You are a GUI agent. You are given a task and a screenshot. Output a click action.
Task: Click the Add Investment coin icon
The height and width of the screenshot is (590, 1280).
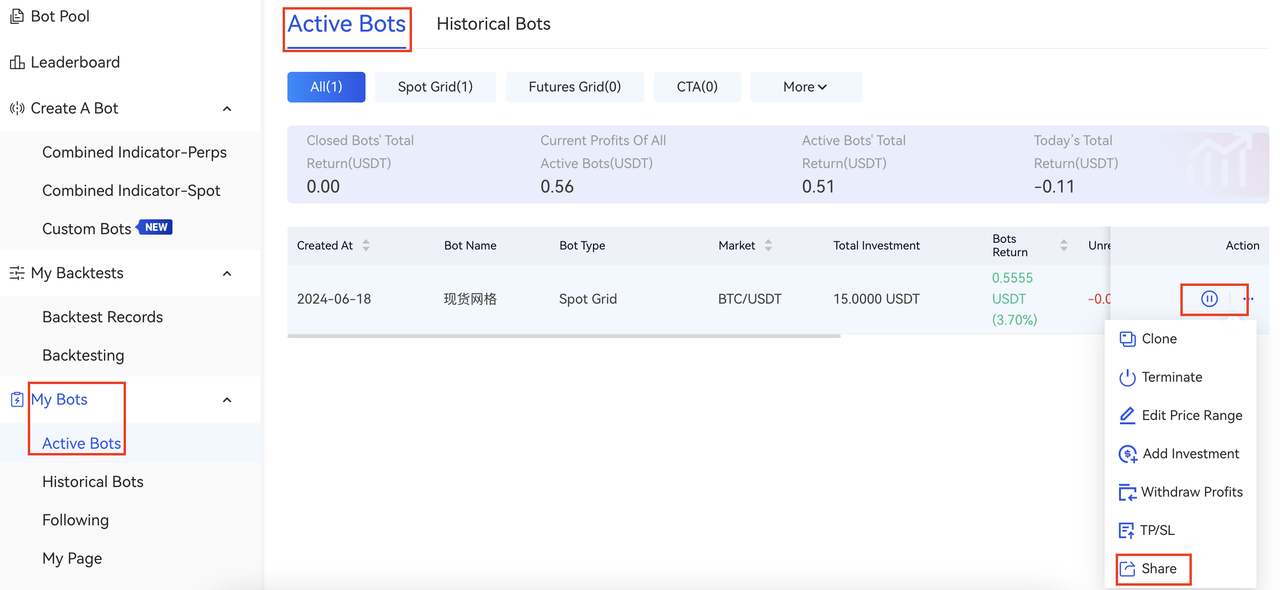coord(1127,454)
